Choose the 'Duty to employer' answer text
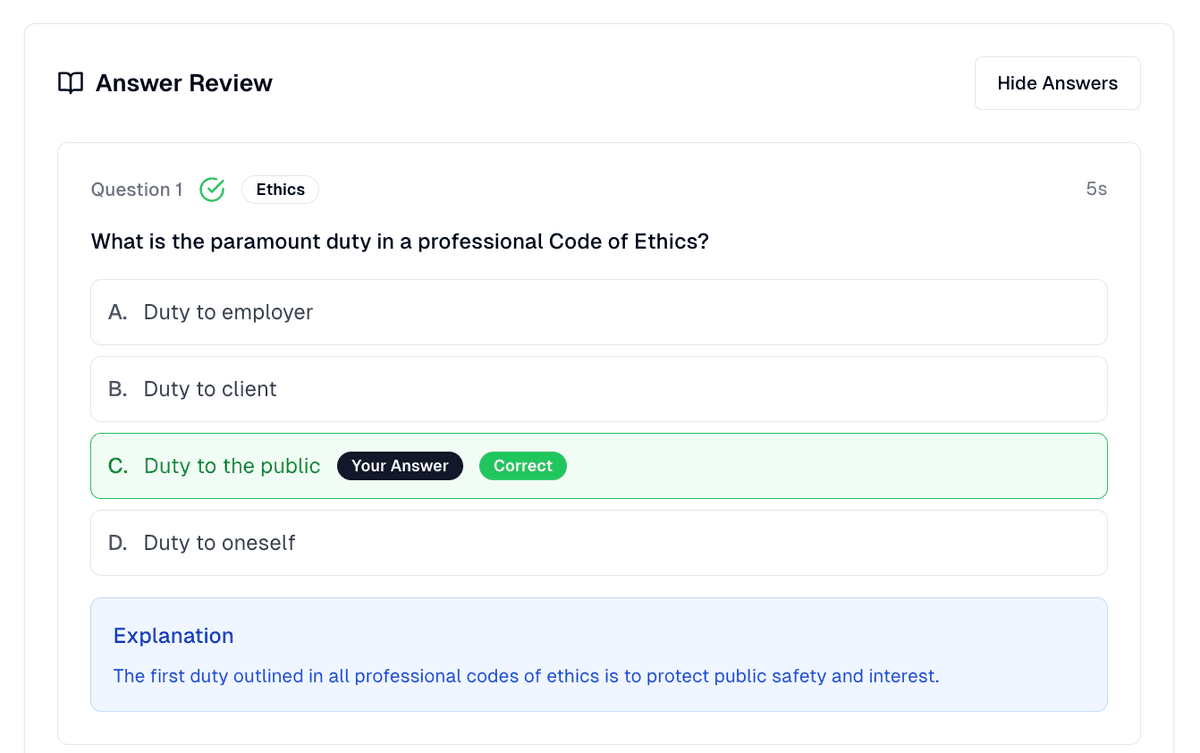The height and width of the screenshot is (753, 1200). 228,312
